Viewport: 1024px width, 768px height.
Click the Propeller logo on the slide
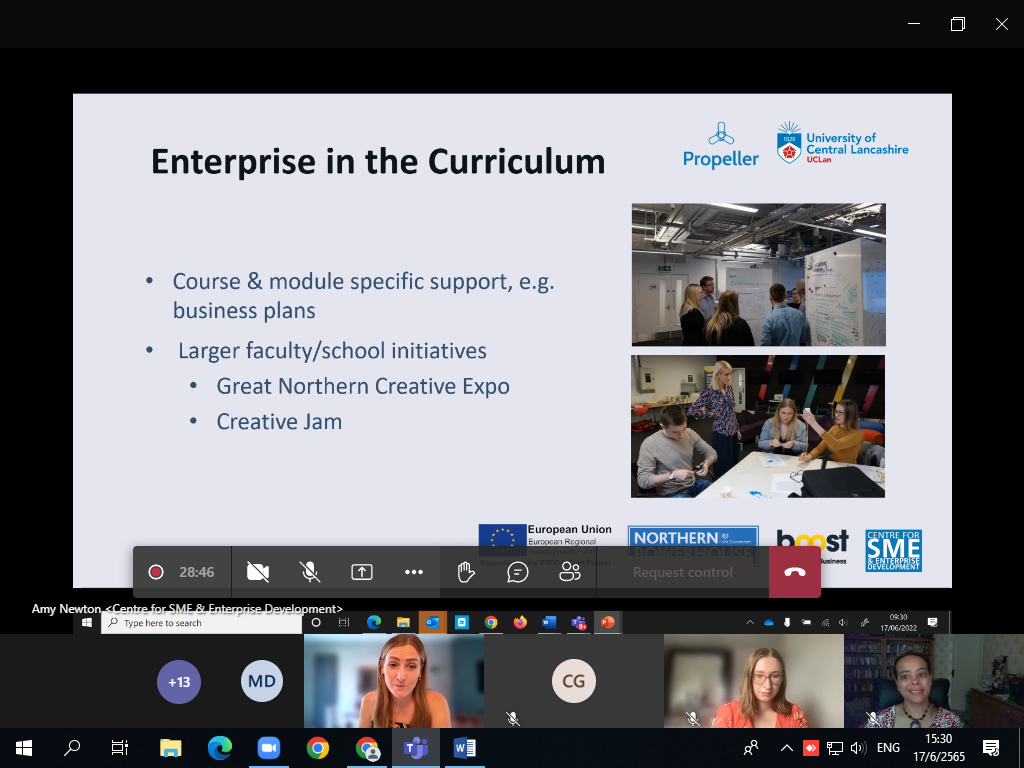[721, 146]
